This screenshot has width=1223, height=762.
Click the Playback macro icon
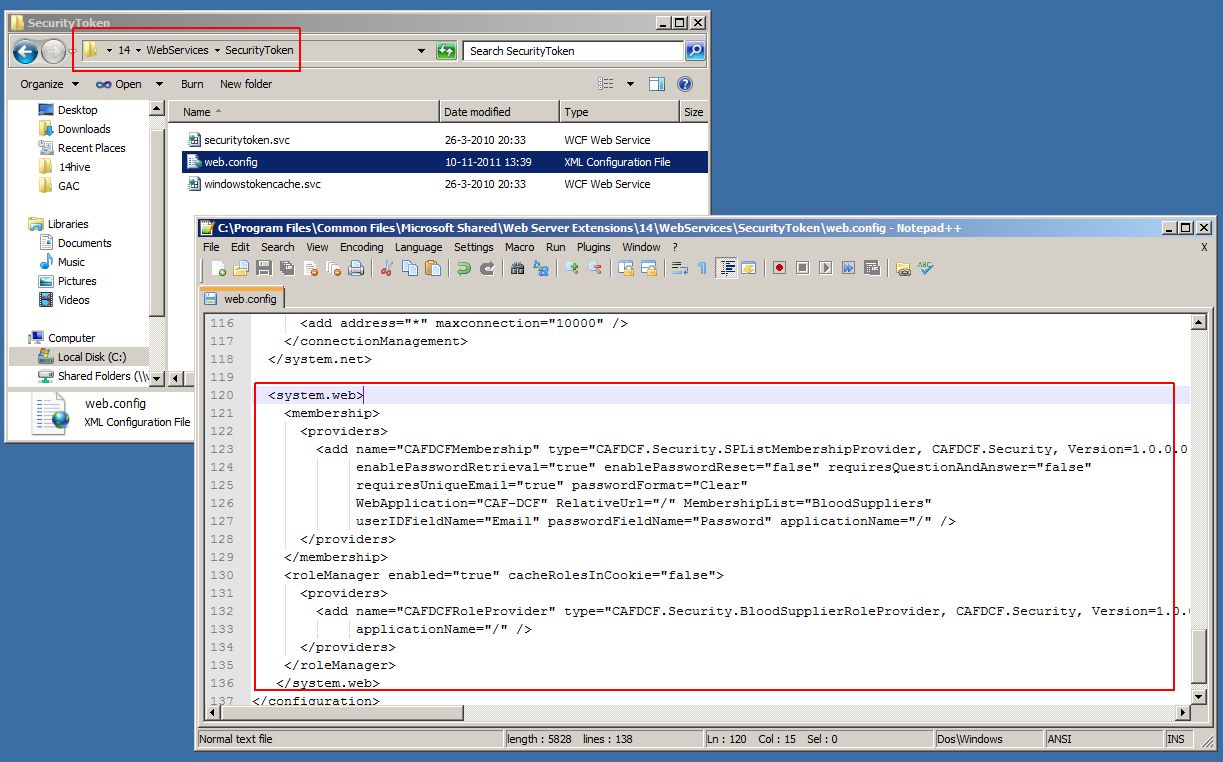click(x=825, y=268)
